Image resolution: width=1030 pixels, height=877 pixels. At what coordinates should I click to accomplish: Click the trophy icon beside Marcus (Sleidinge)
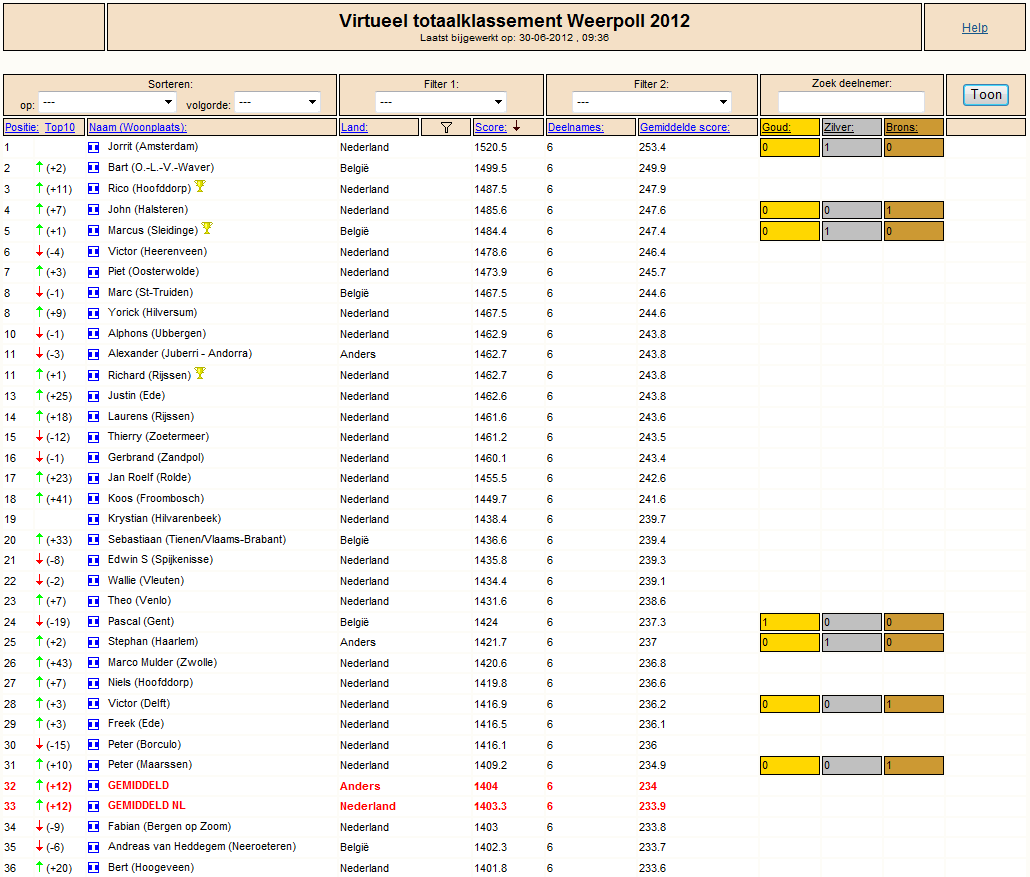click(207, 228)
